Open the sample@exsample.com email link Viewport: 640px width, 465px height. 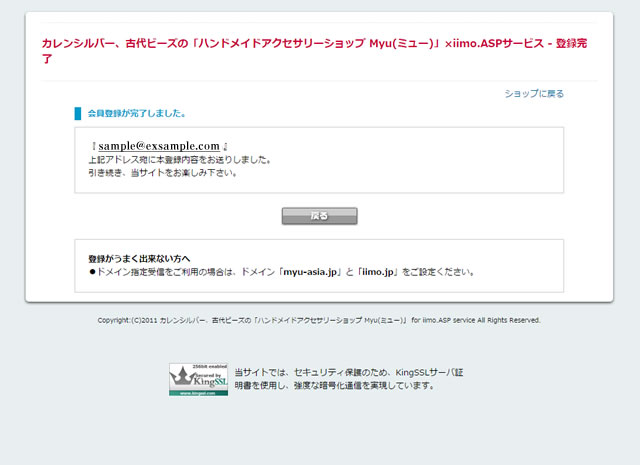coord(159,146)
